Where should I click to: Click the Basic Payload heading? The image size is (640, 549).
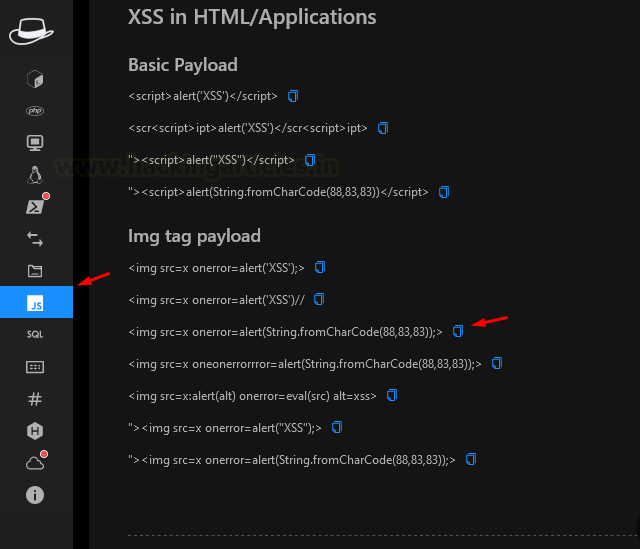(x=182, y=65)
